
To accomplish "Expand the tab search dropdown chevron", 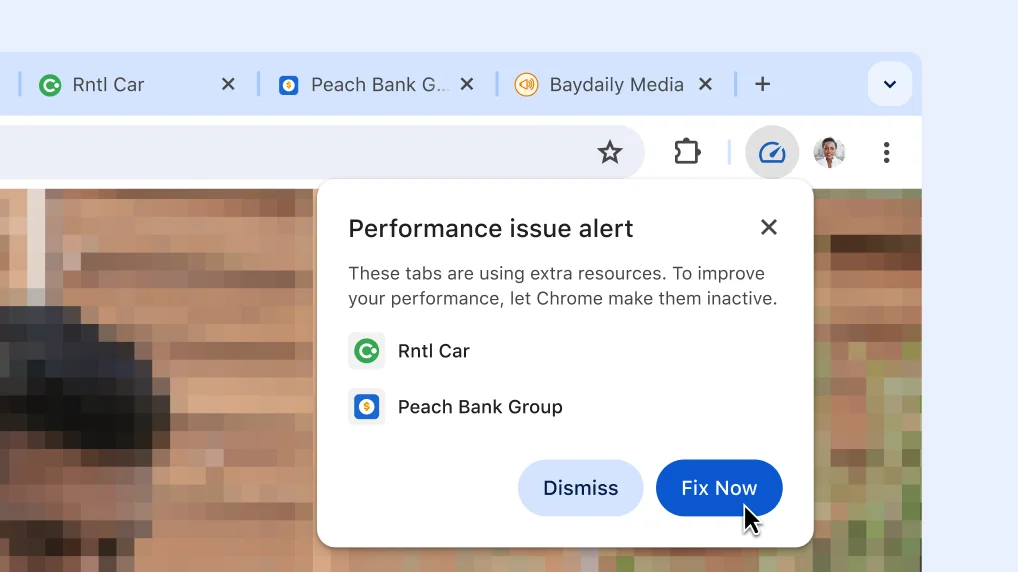I will pos(889,85).
